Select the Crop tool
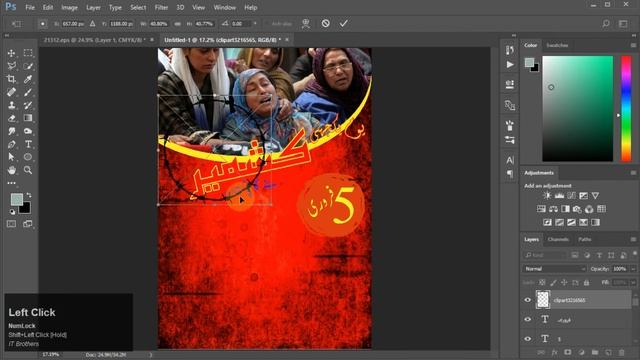The width and height of the screenshot is (640, 360). point(11,79)
